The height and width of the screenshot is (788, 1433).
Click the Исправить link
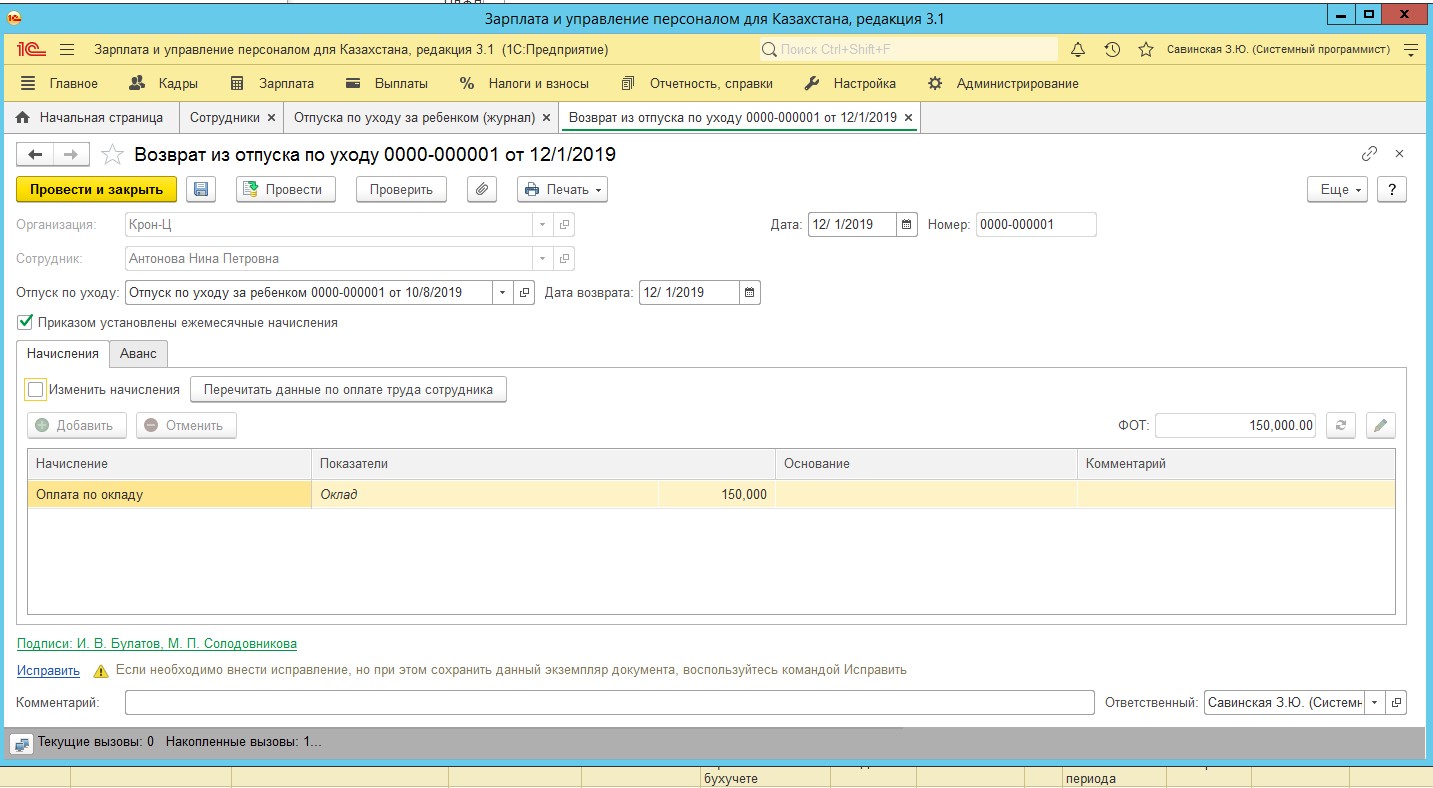tap(48, 670)
